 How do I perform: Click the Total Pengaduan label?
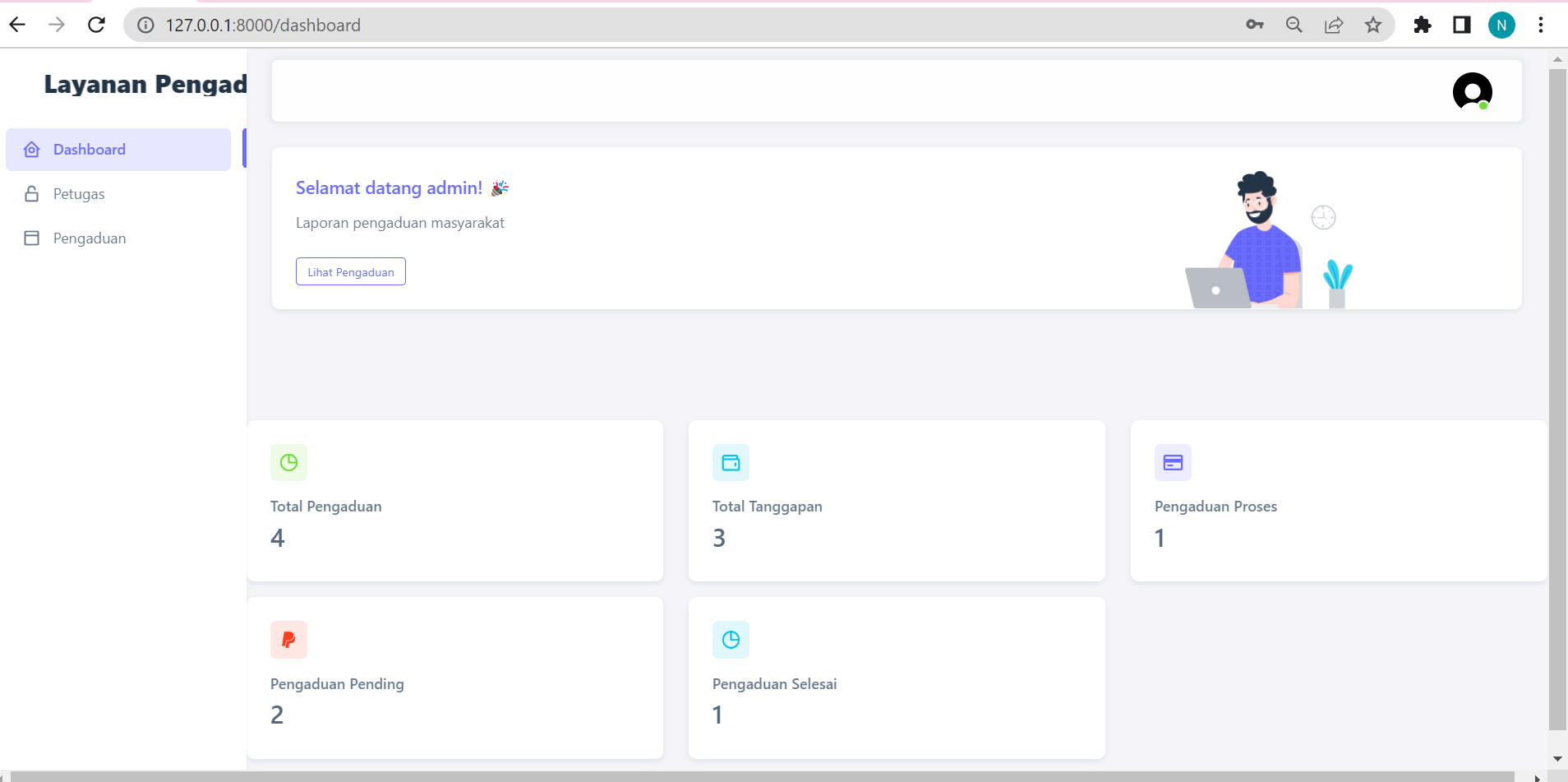pos(326,507)
